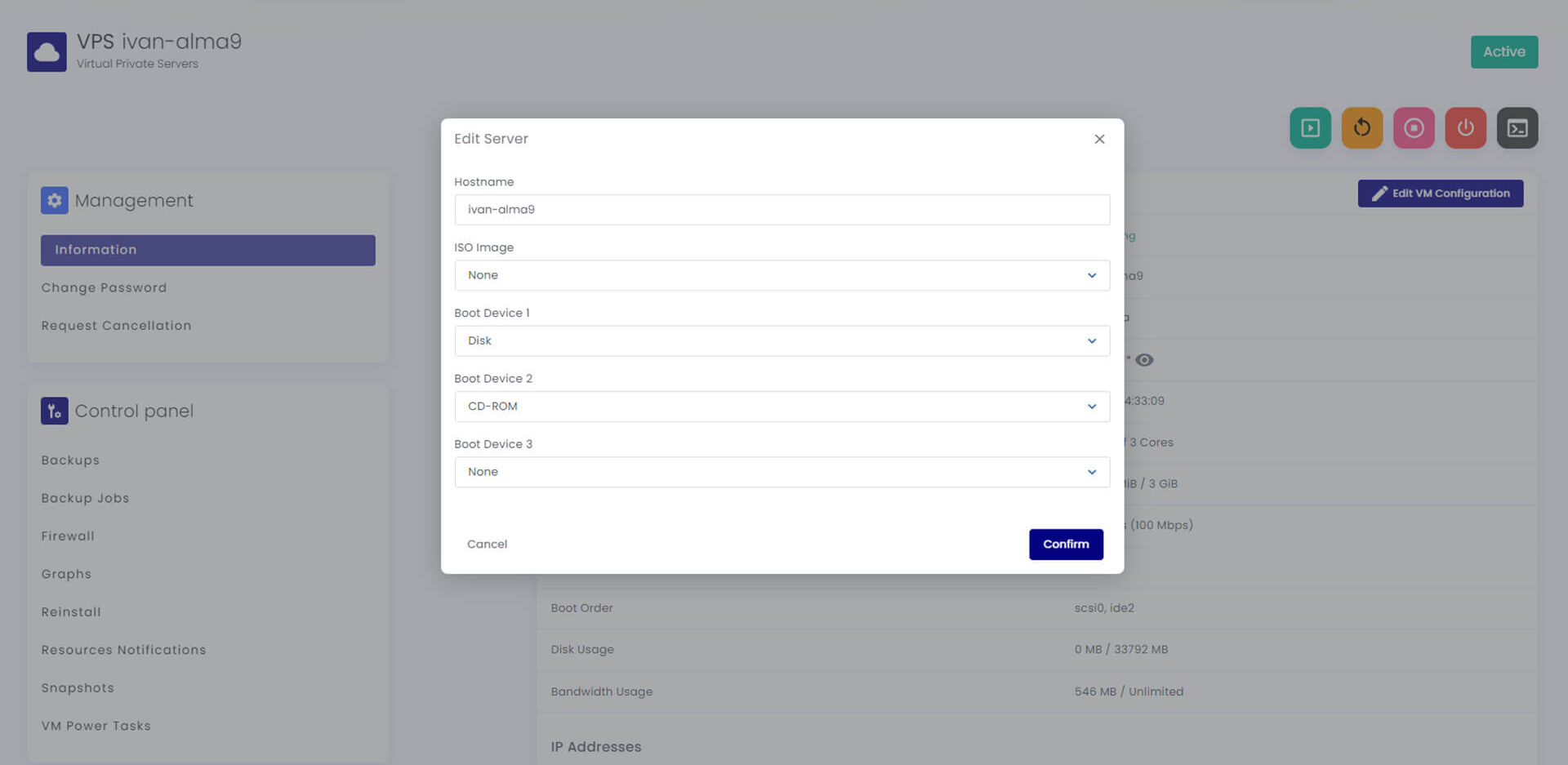Open the ISO Image dropdown
The width and height of the screenshot is (1568, 765).
782,275
